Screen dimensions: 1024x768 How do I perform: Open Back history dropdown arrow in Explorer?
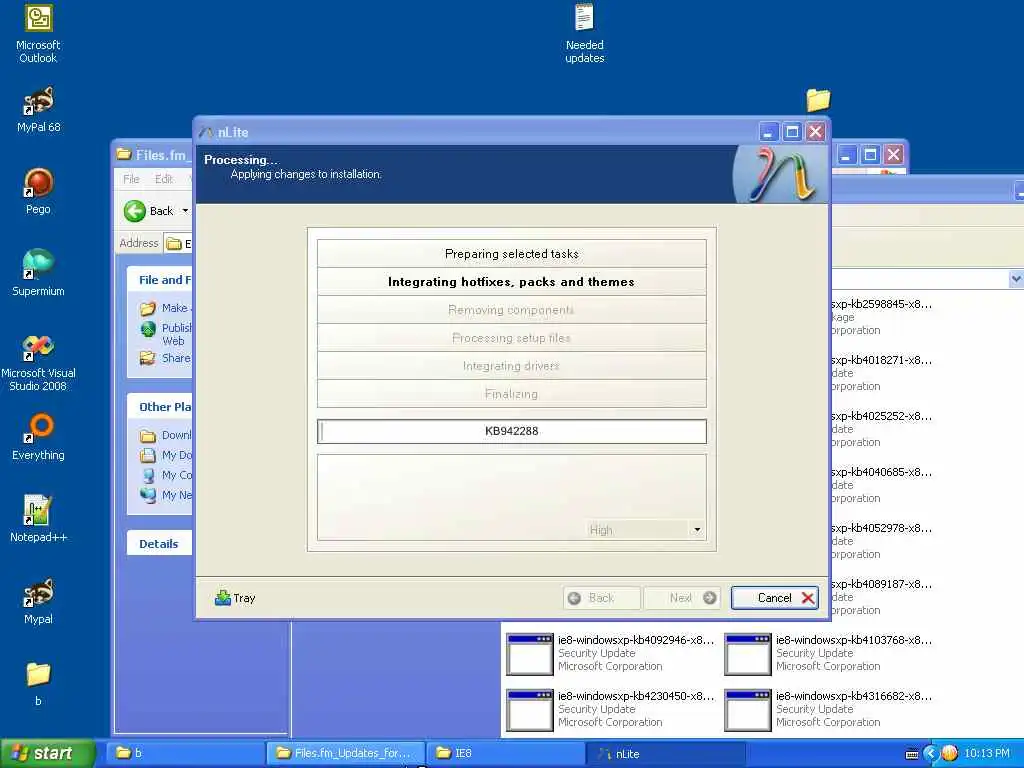pyautogui.click(x=185, y=211)
